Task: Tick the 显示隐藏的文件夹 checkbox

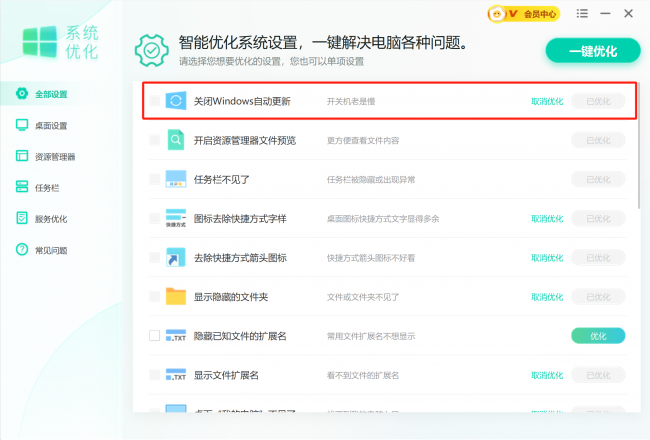Action: [x=155, y=297]
